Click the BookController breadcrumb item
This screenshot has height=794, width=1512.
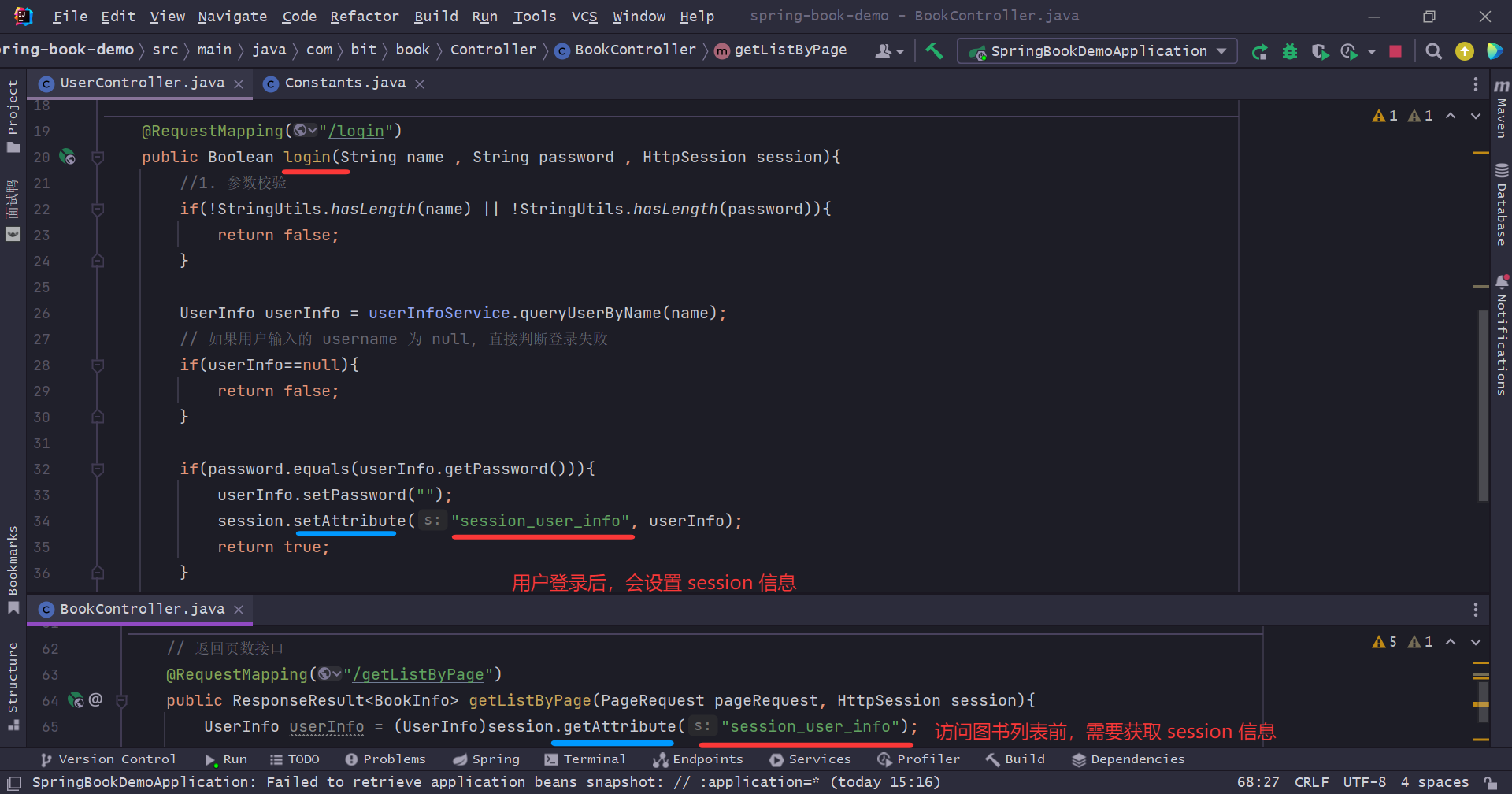pyautogui.click(x=626, y=50)
